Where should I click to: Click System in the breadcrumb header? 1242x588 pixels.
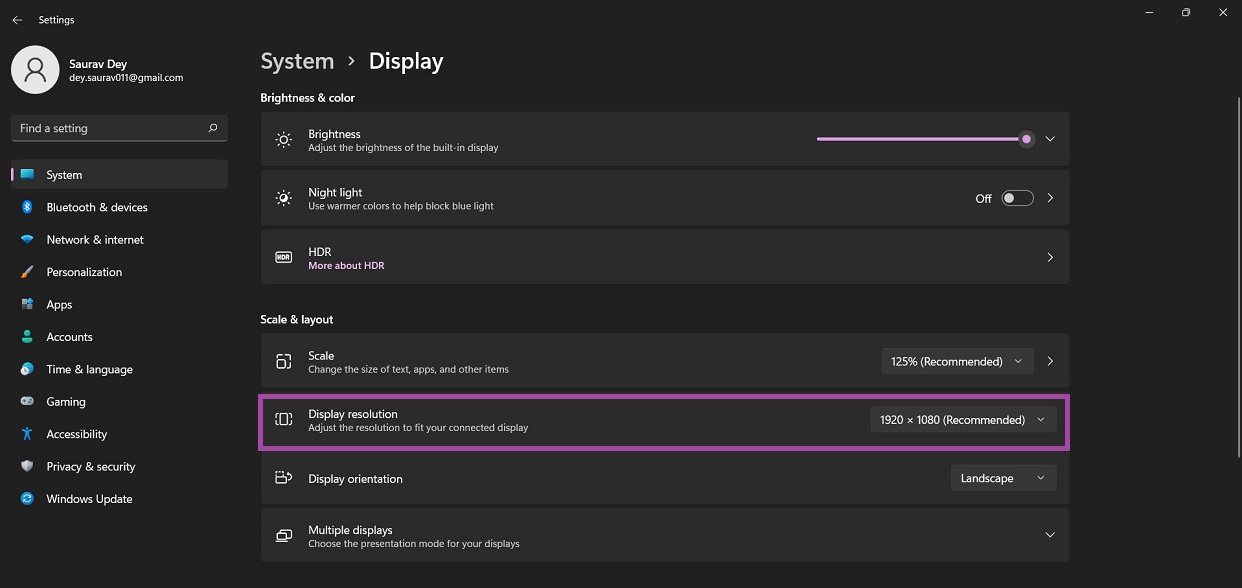297,61
